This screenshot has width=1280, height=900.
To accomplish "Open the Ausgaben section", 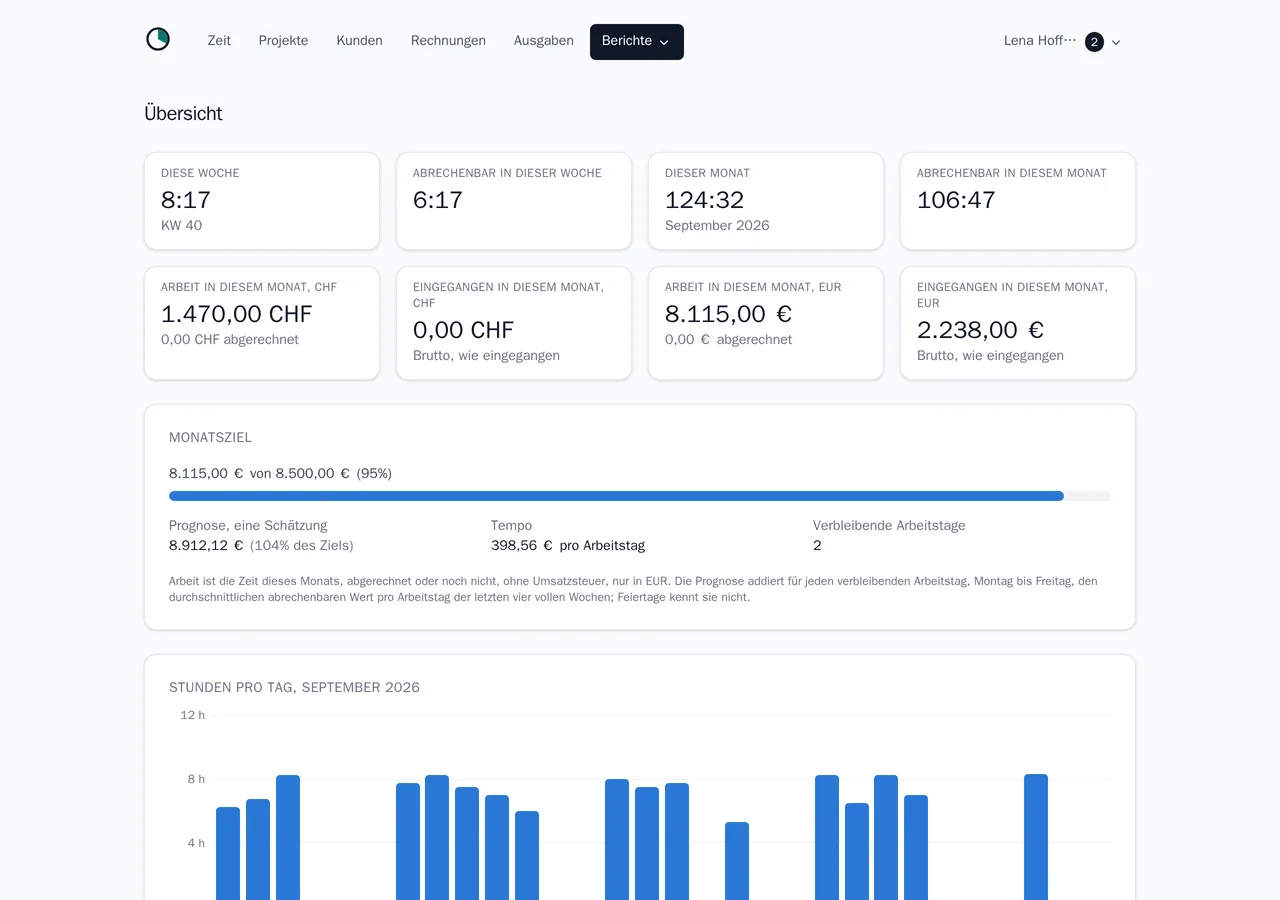I will pyautogui.click(x=544, y=41).
